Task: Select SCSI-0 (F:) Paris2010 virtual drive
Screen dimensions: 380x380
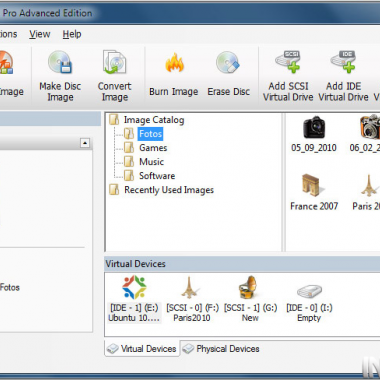Action: (192, 299)
